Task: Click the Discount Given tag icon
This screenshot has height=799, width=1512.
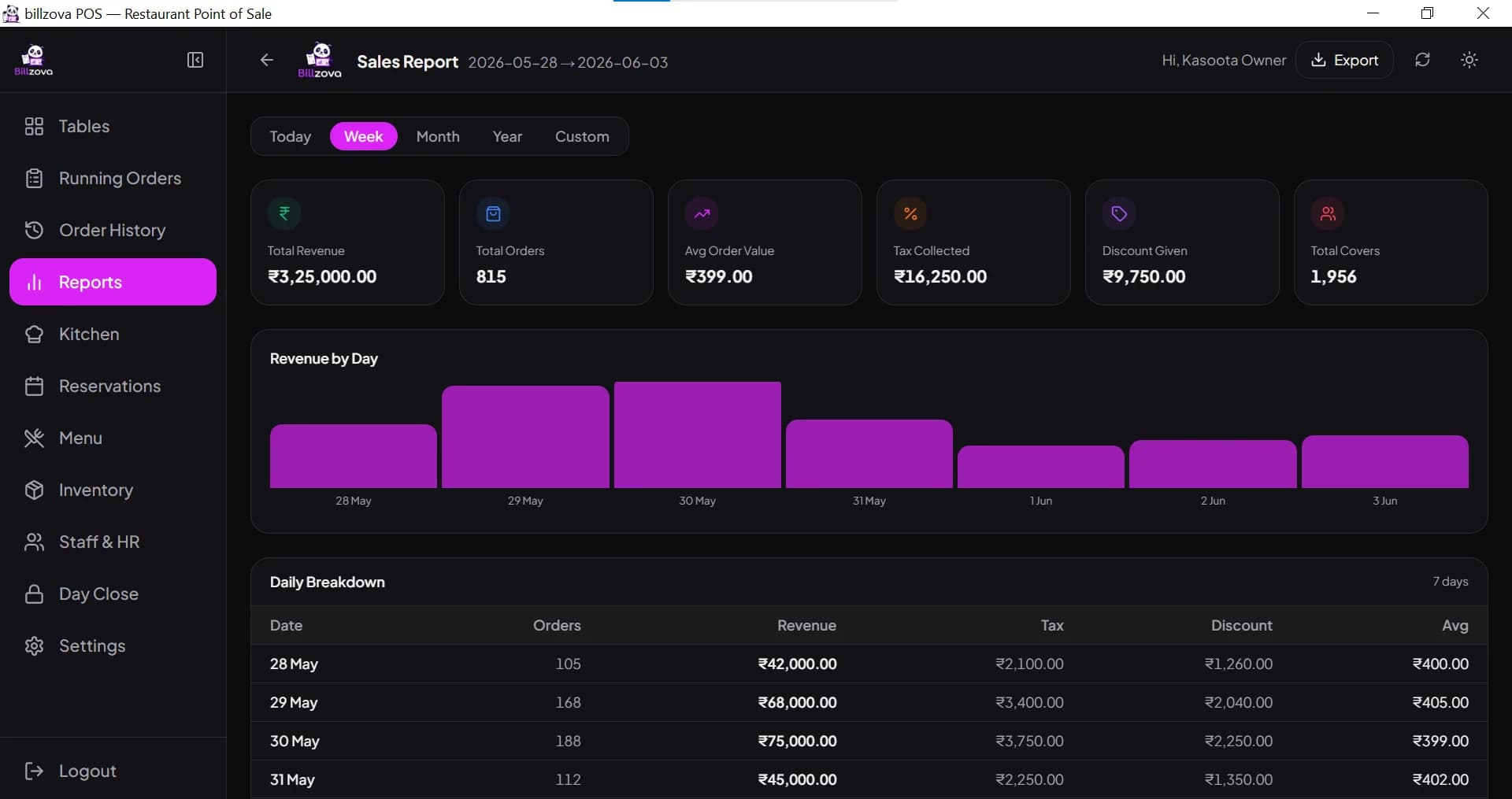Action: 1119,213
